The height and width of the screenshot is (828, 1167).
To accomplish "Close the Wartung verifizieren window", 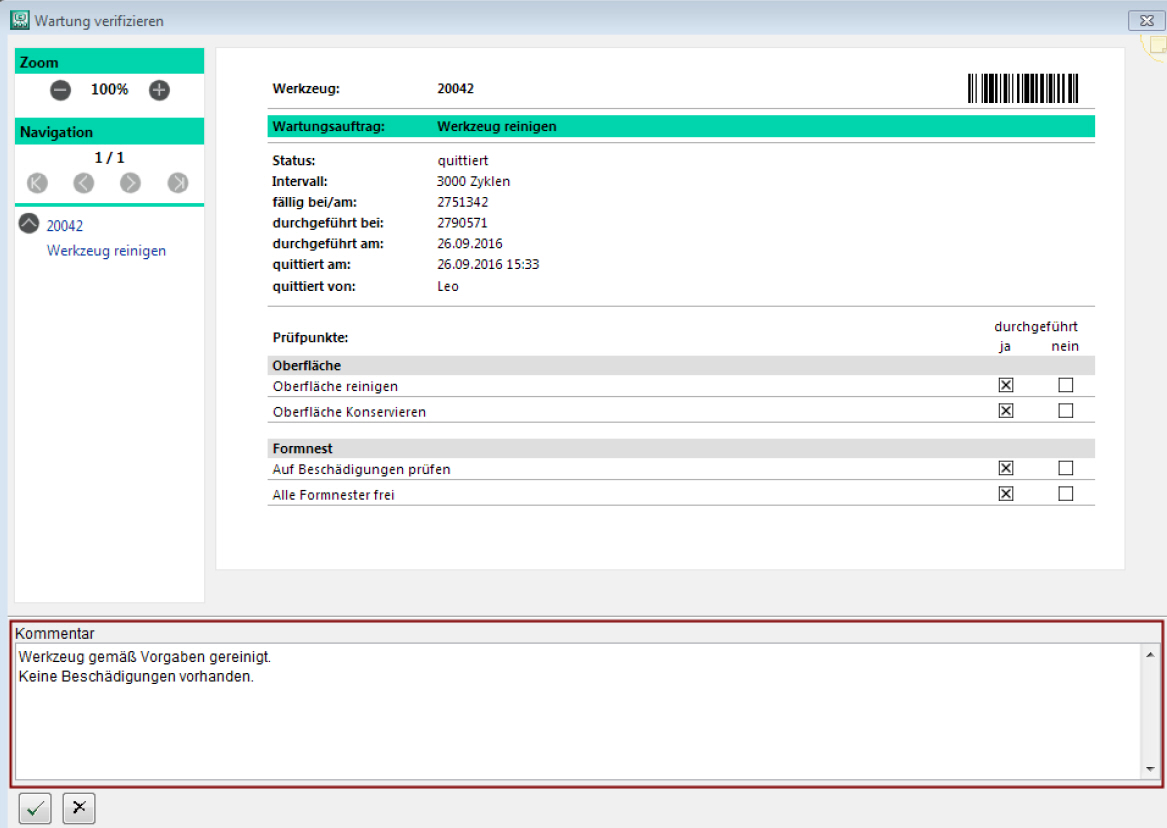I will coord(1142,20).
